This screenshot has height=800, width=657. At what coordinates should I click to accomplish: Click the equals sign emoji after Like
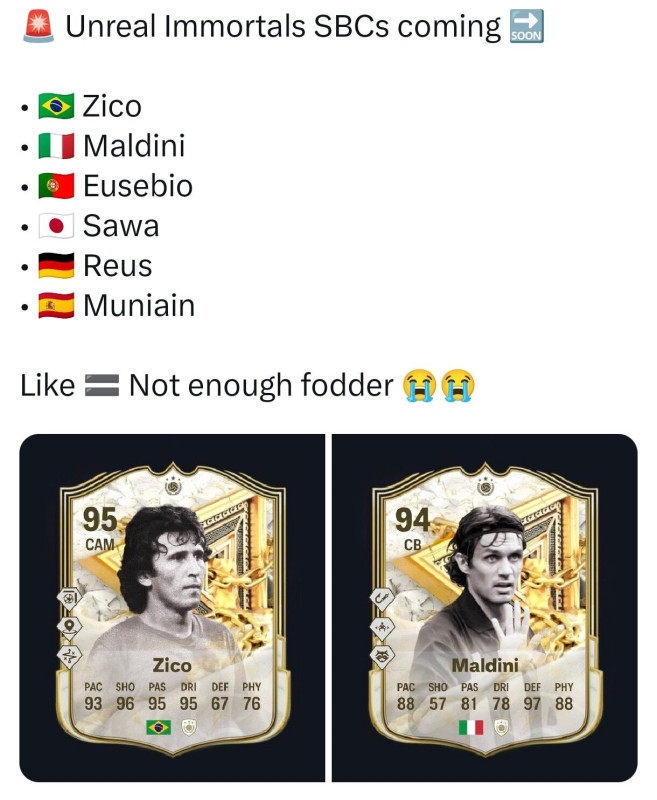[102, 385]
